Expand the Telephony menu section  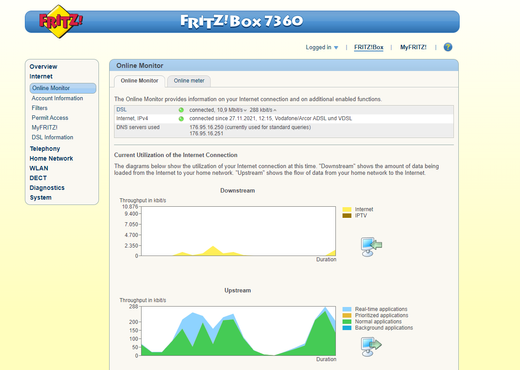click(x=45, y=149)
